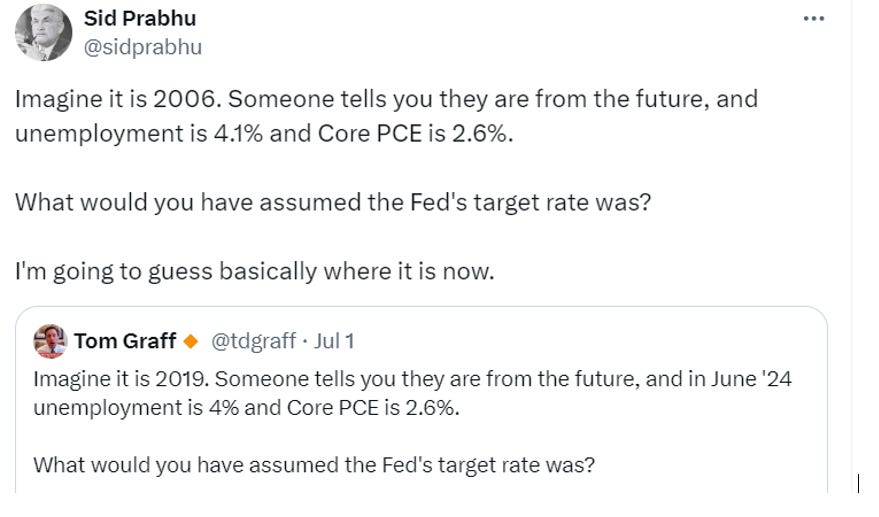Click the "unemployment is 4.1%" line in main tweet
The image size is (879, 517).
pos(138,133)
